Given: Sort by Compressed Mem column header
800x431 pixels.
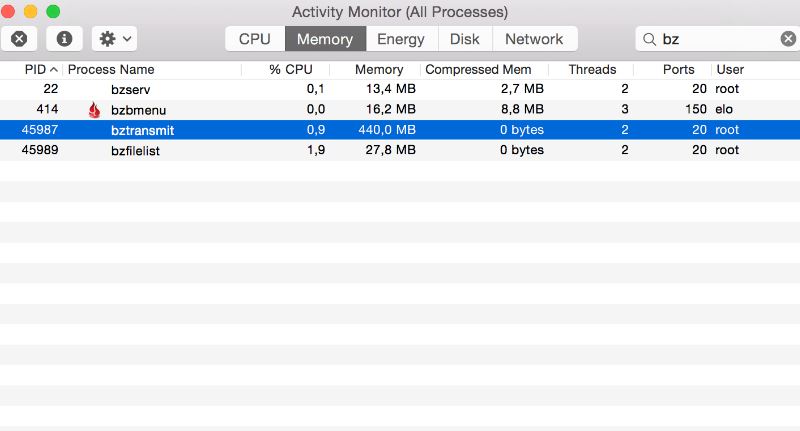Looking at the screenshot, I should click(x=478, y=69).
